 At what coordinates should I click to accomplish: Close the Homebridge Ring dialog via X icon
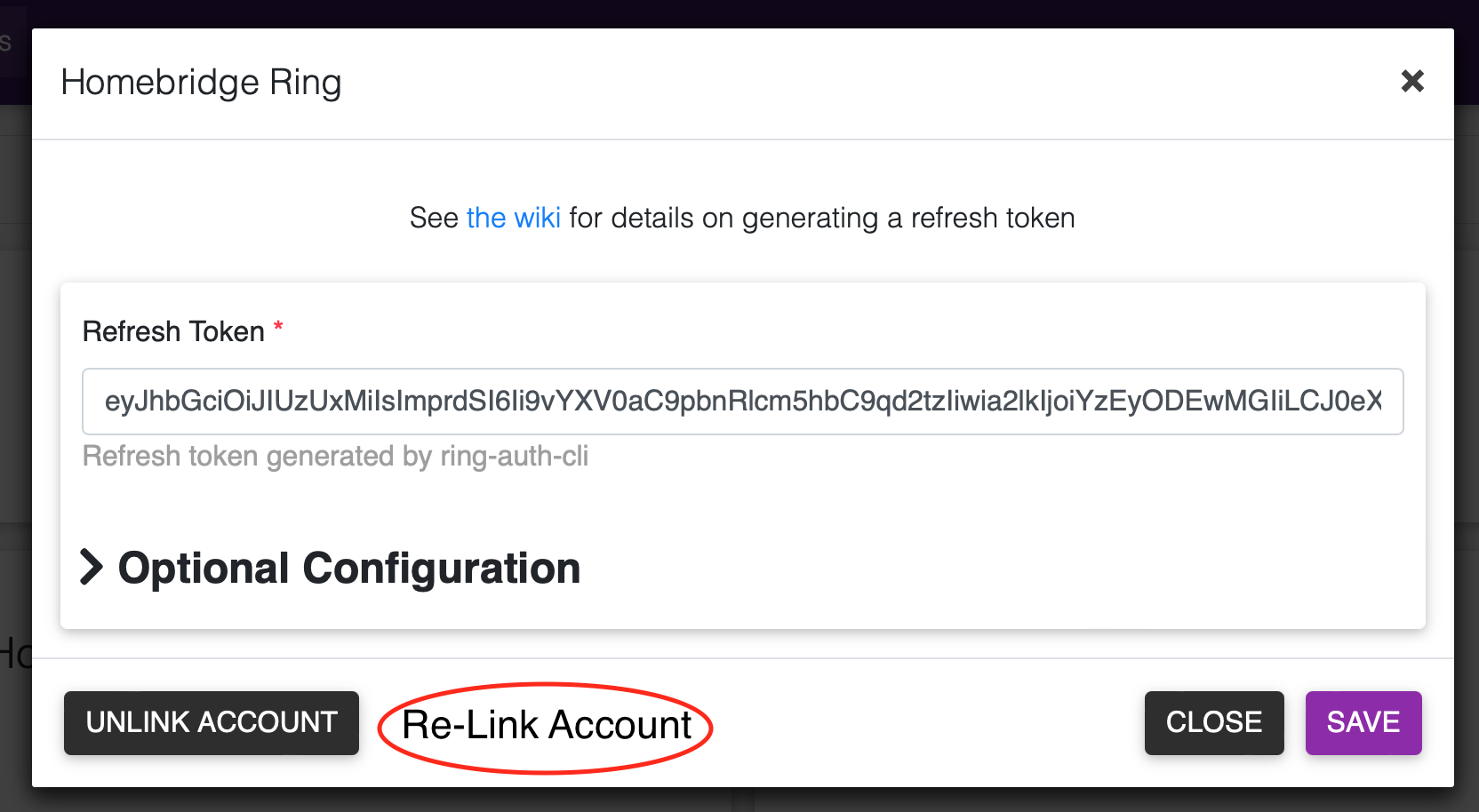(x=1412, y=81)
